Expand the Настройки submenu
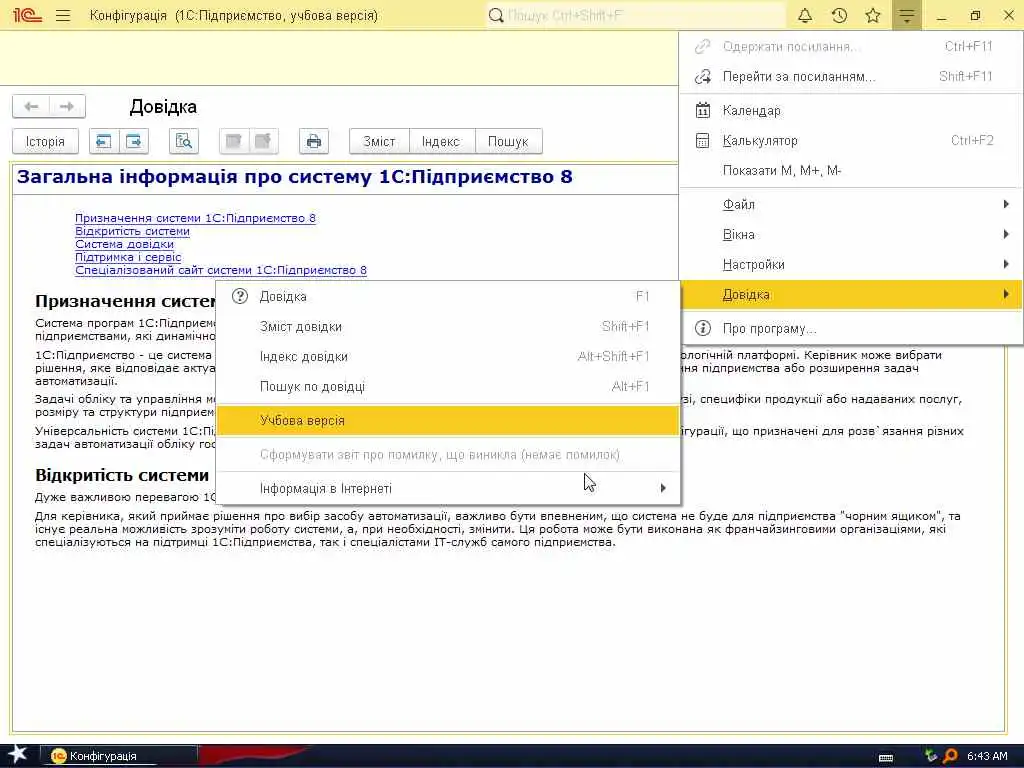The height and width of the screenshot is (768, 1024). tap(851, 264)
